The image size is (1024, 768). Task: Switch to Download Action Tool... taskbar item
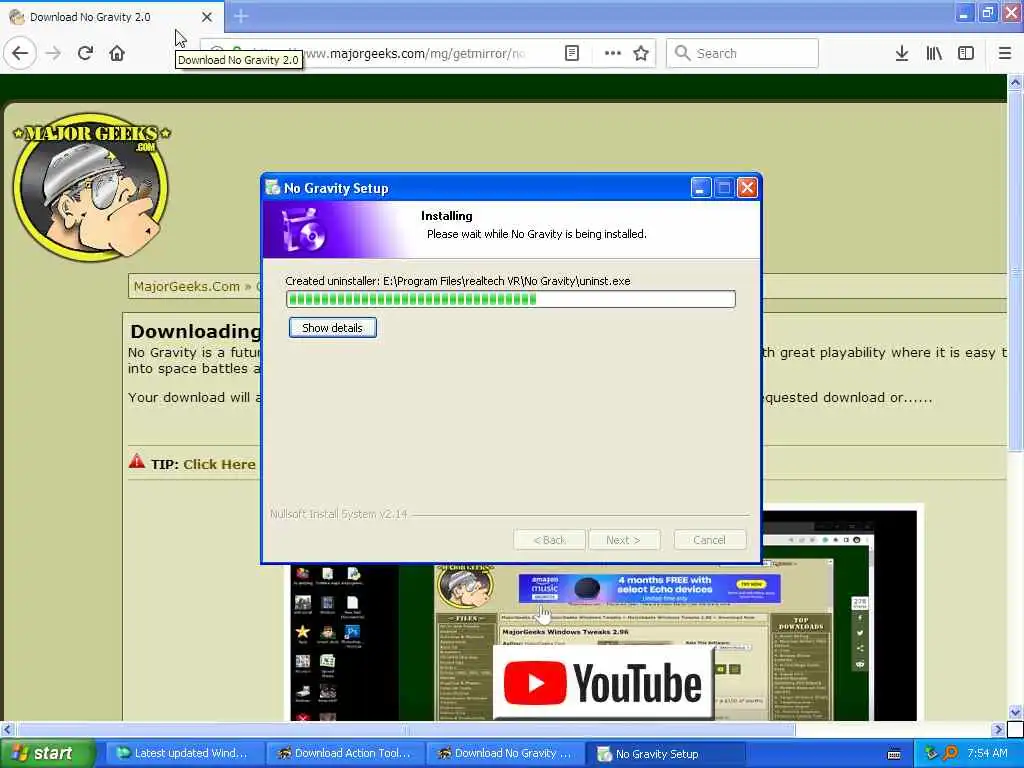[x=345, y=754]
